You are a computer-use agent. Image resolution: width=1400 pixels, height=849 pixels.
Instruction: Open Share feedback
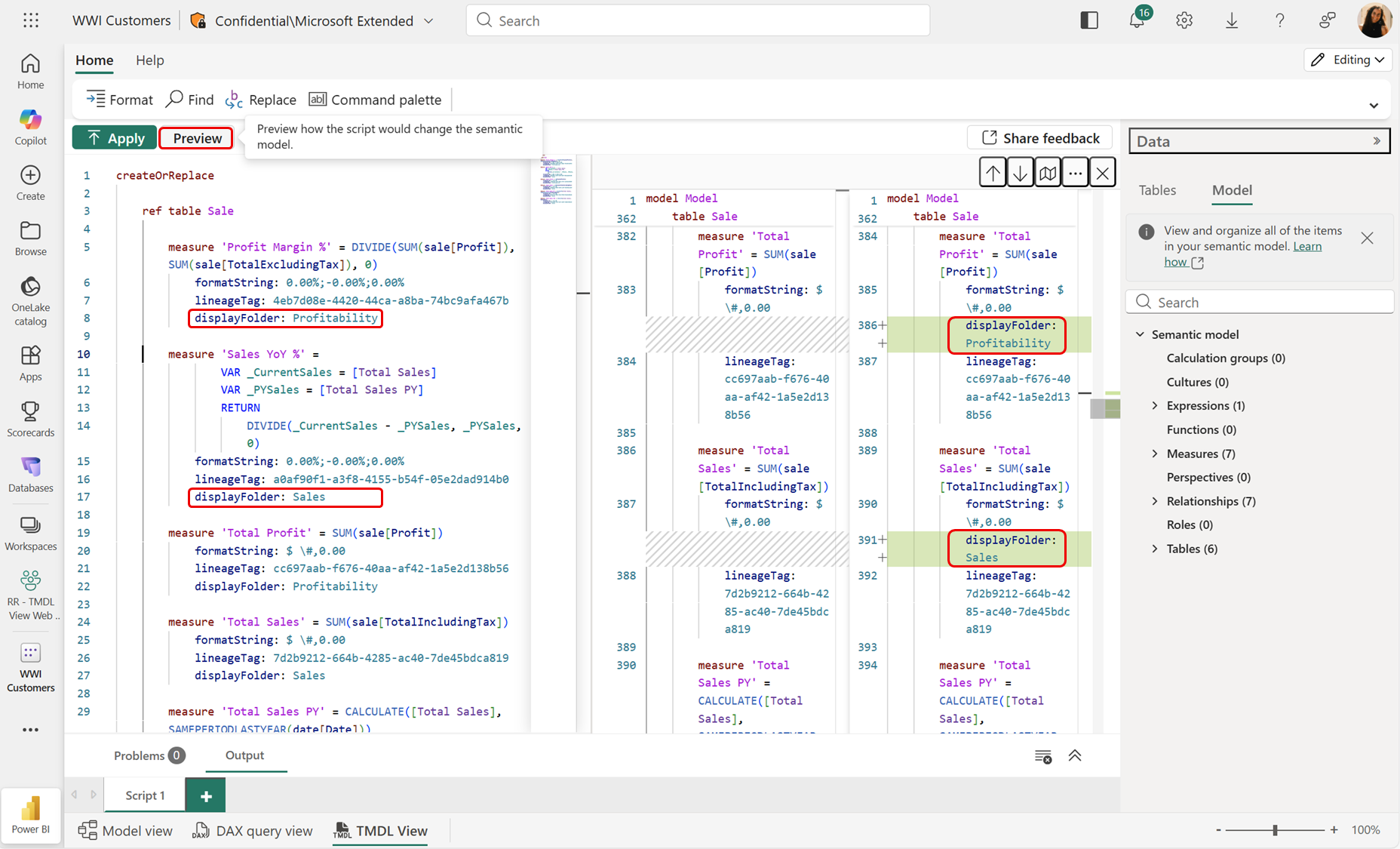[x=1039, y=137]
